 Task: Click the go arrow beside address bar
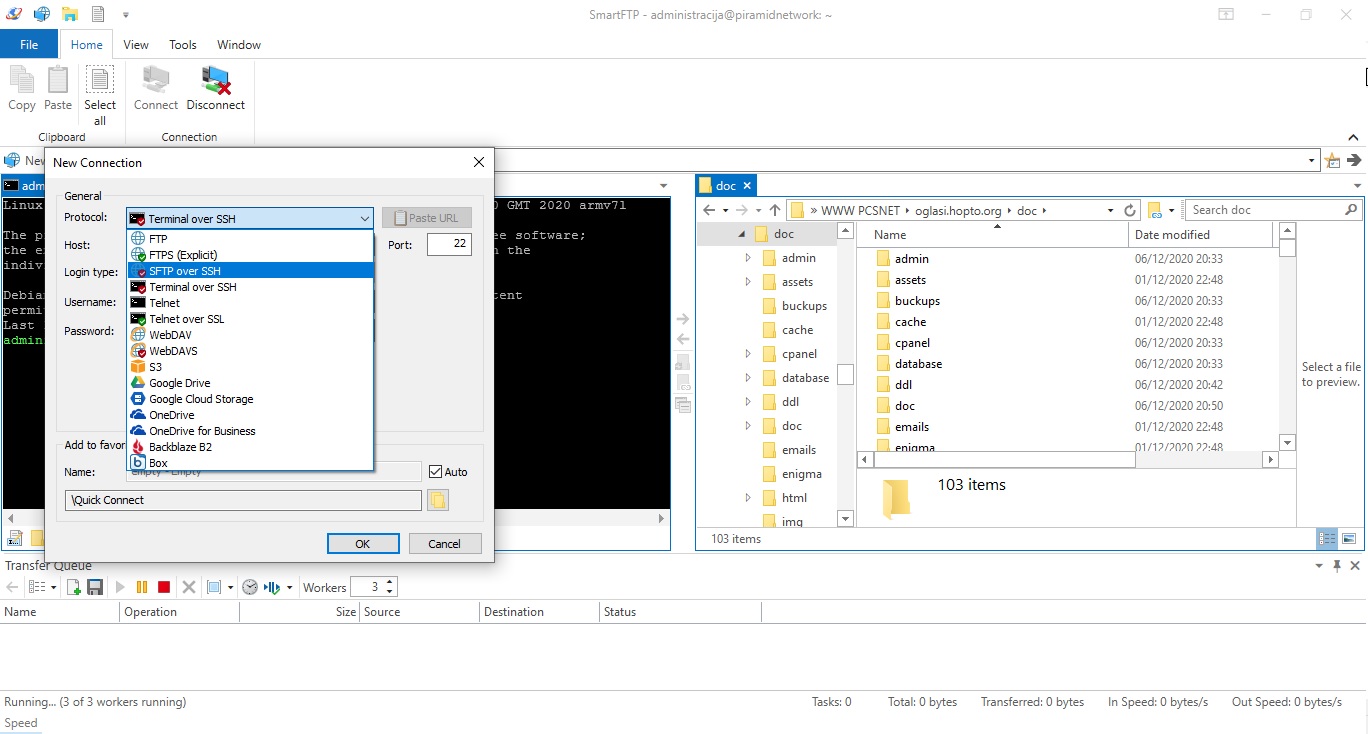tap(1354, 160)
